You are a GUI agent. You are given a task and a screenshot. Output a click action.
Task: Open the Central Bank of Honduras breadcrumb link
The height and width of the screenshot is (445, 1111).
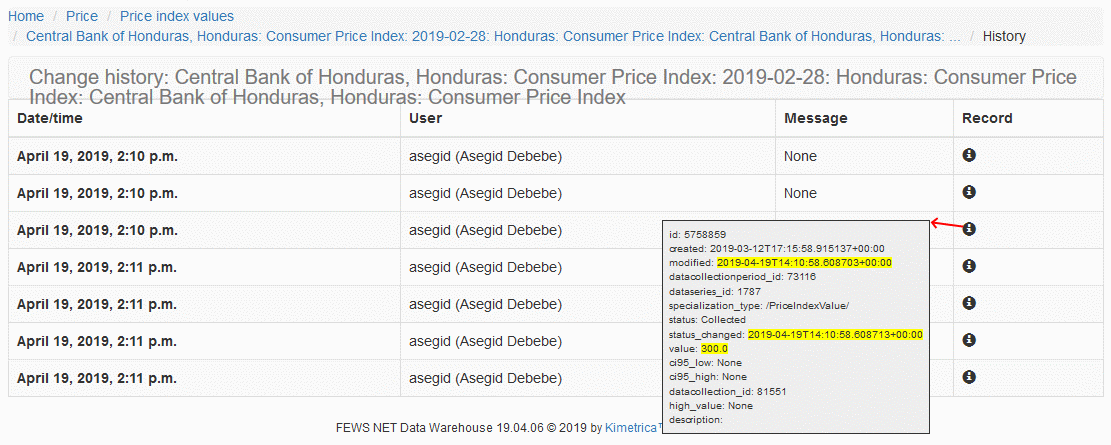click(x=493, y=36)
